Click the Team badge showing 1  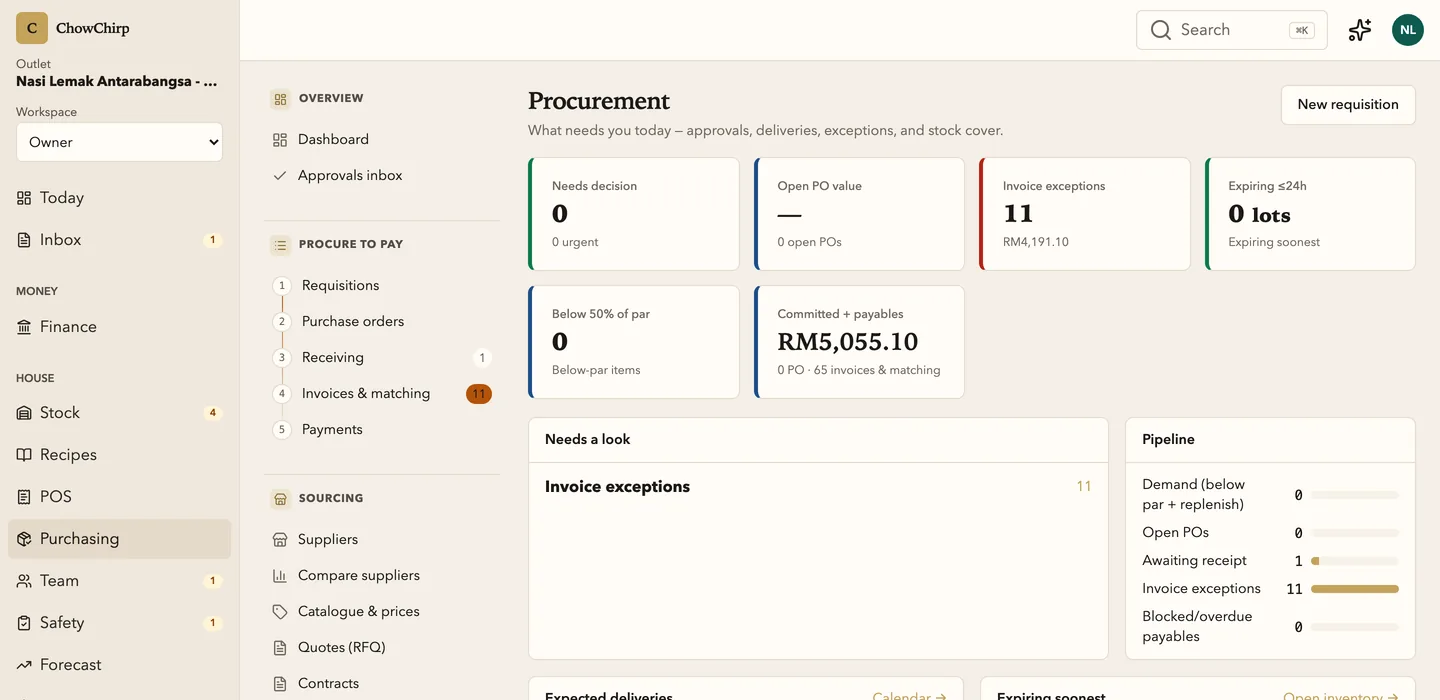tap(212, 581)
